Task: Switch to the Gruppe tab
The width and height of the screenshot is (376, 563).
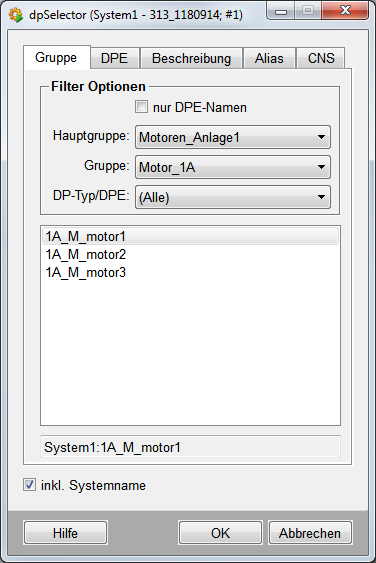Action: [56, 57]
